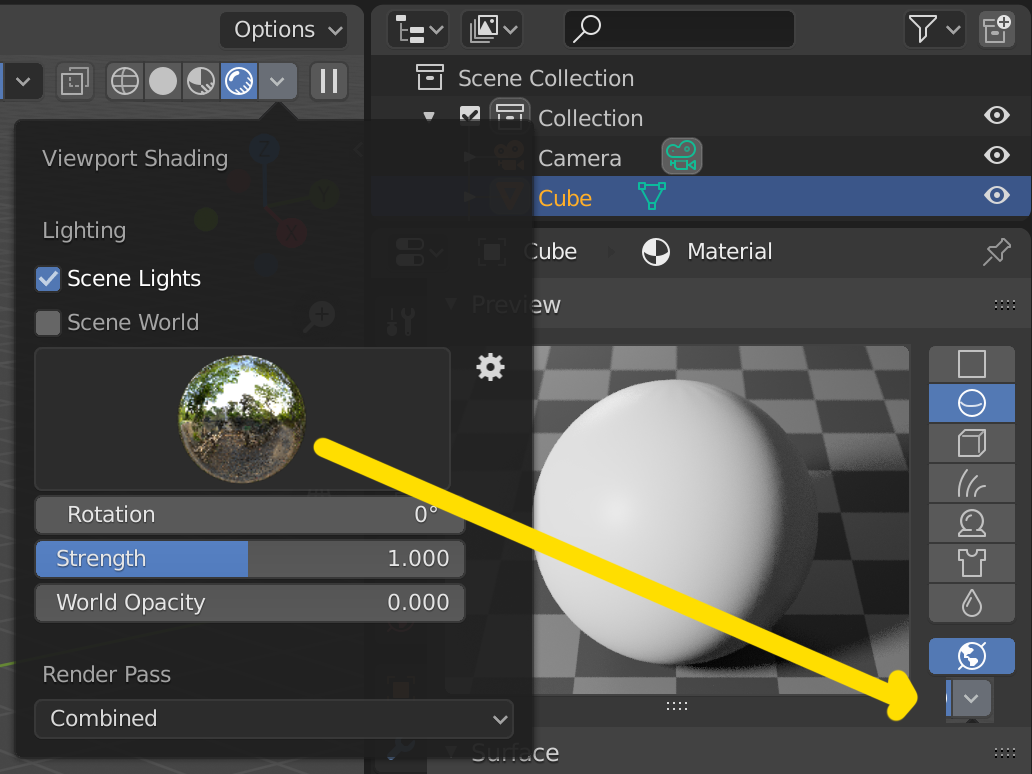Viewport: 1032px width, 774px height.
Task: Hide the Camera in the viewport
Action: click(996, 155)
